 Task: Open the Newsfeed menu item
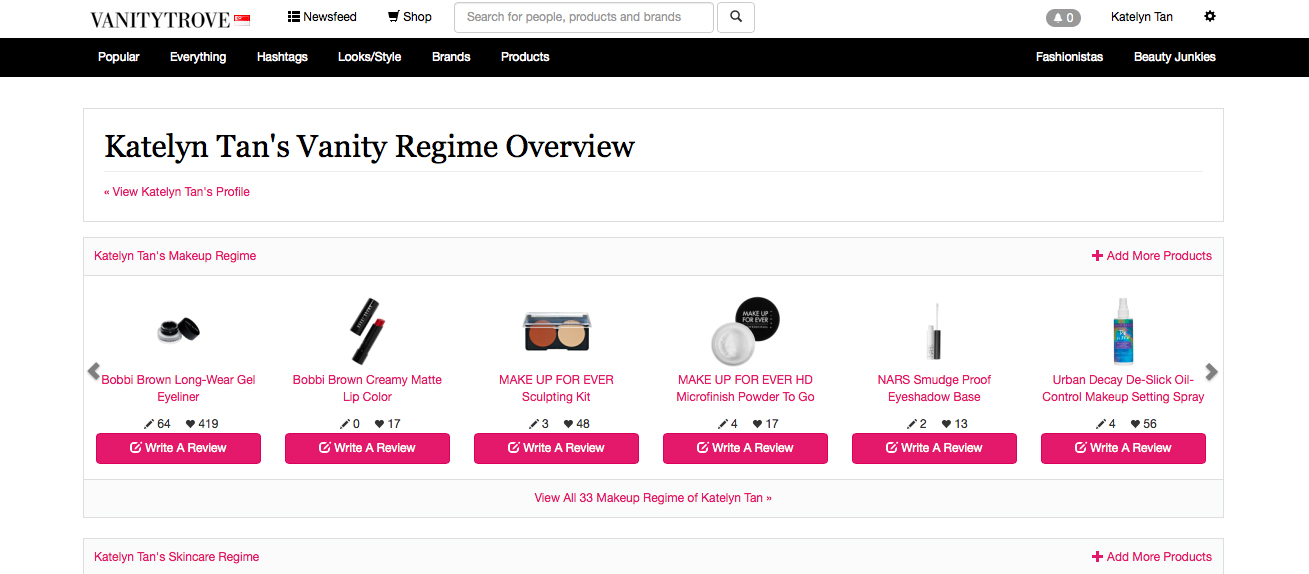pos(322,17)
